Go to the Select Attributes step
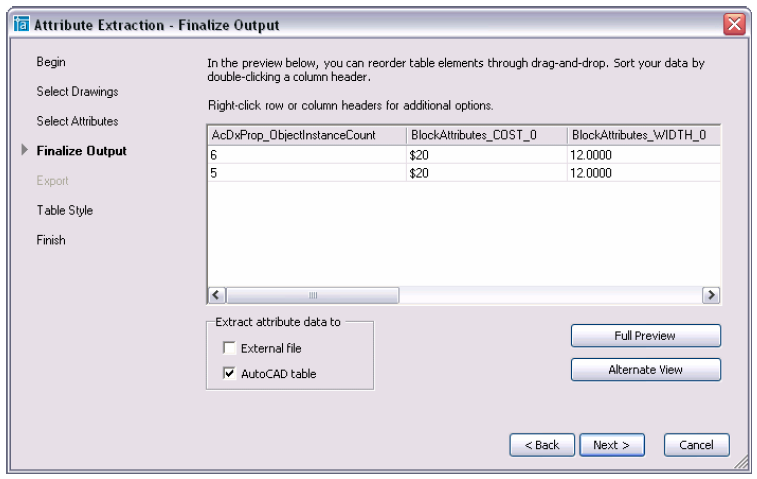 pos(77,121)
